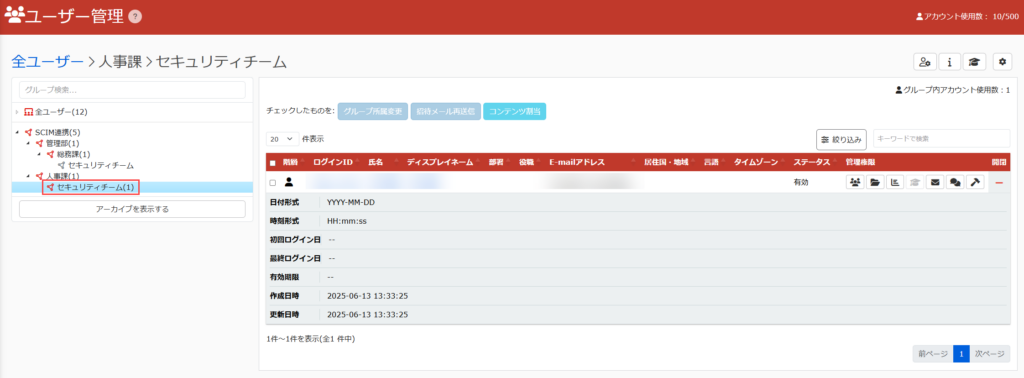This screenshot has width=1024, height=378.
Task: Focus the グループ検索 input field
Action: (x=133, y=89)
